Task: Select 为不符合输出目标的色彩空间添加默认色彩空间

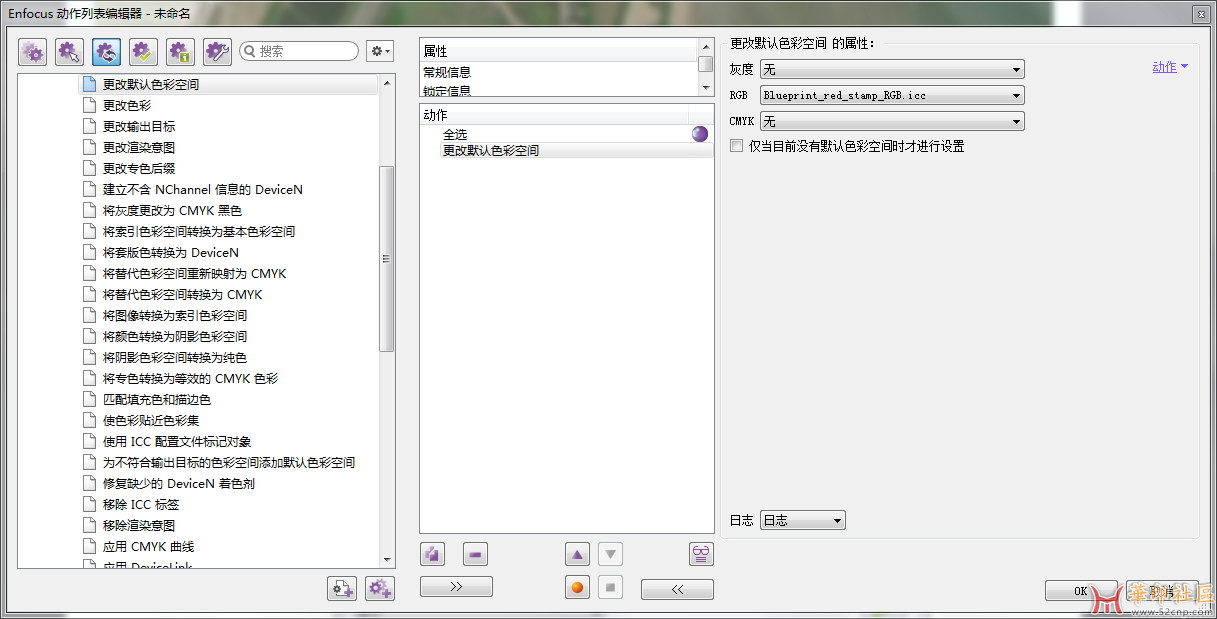Action: click(229, 462)
